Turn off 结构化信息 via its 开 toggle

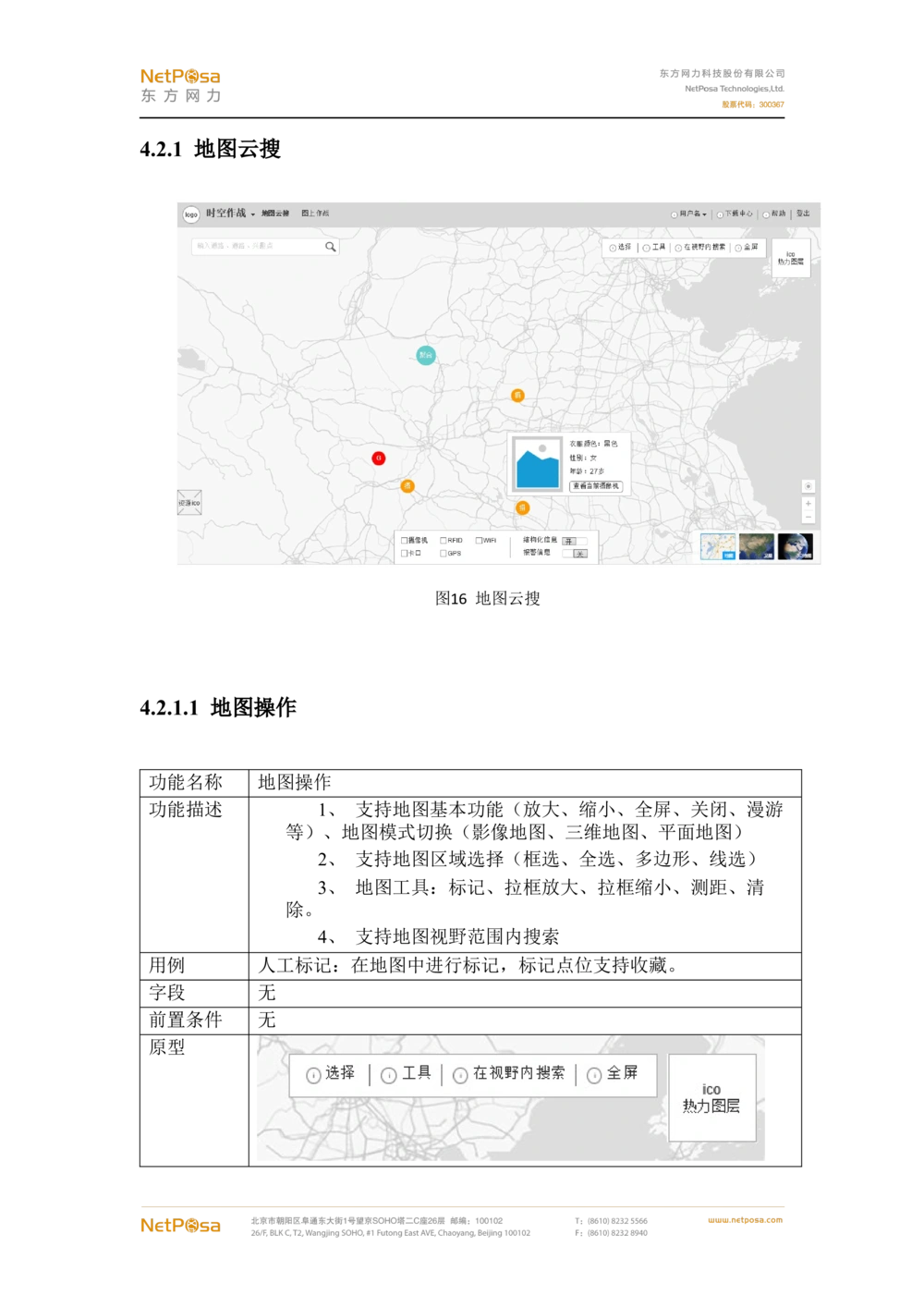coord(571,540)
